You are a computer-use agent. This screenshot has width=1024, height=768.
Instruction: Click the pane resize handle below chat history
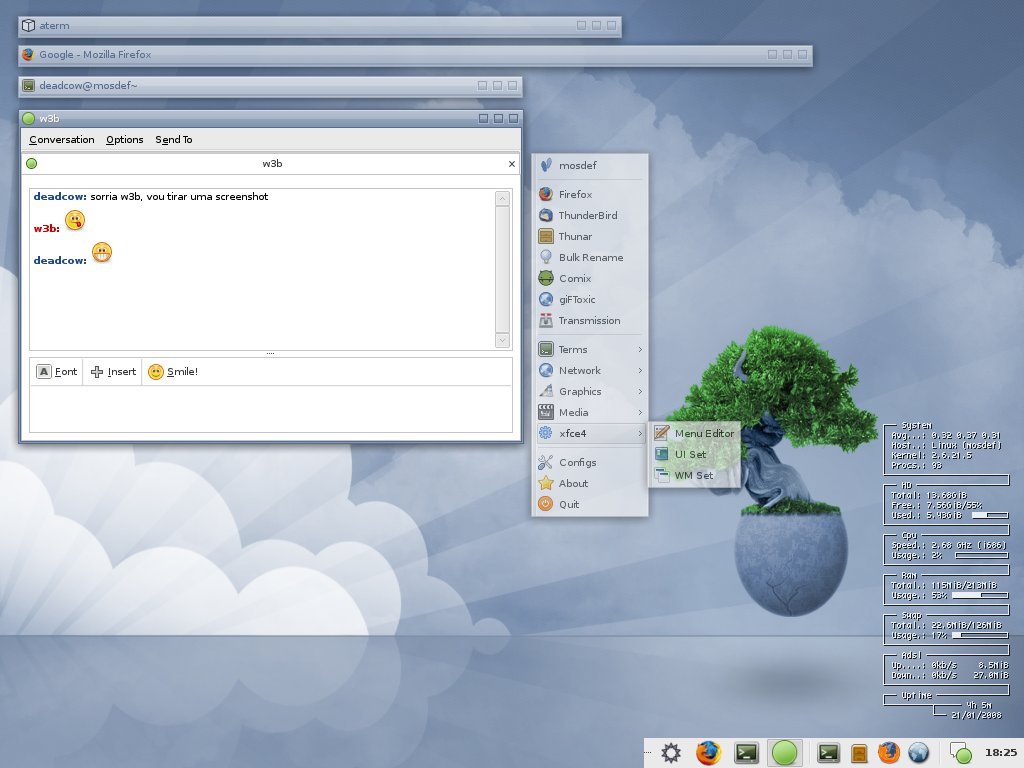click(x=270, y=353)
